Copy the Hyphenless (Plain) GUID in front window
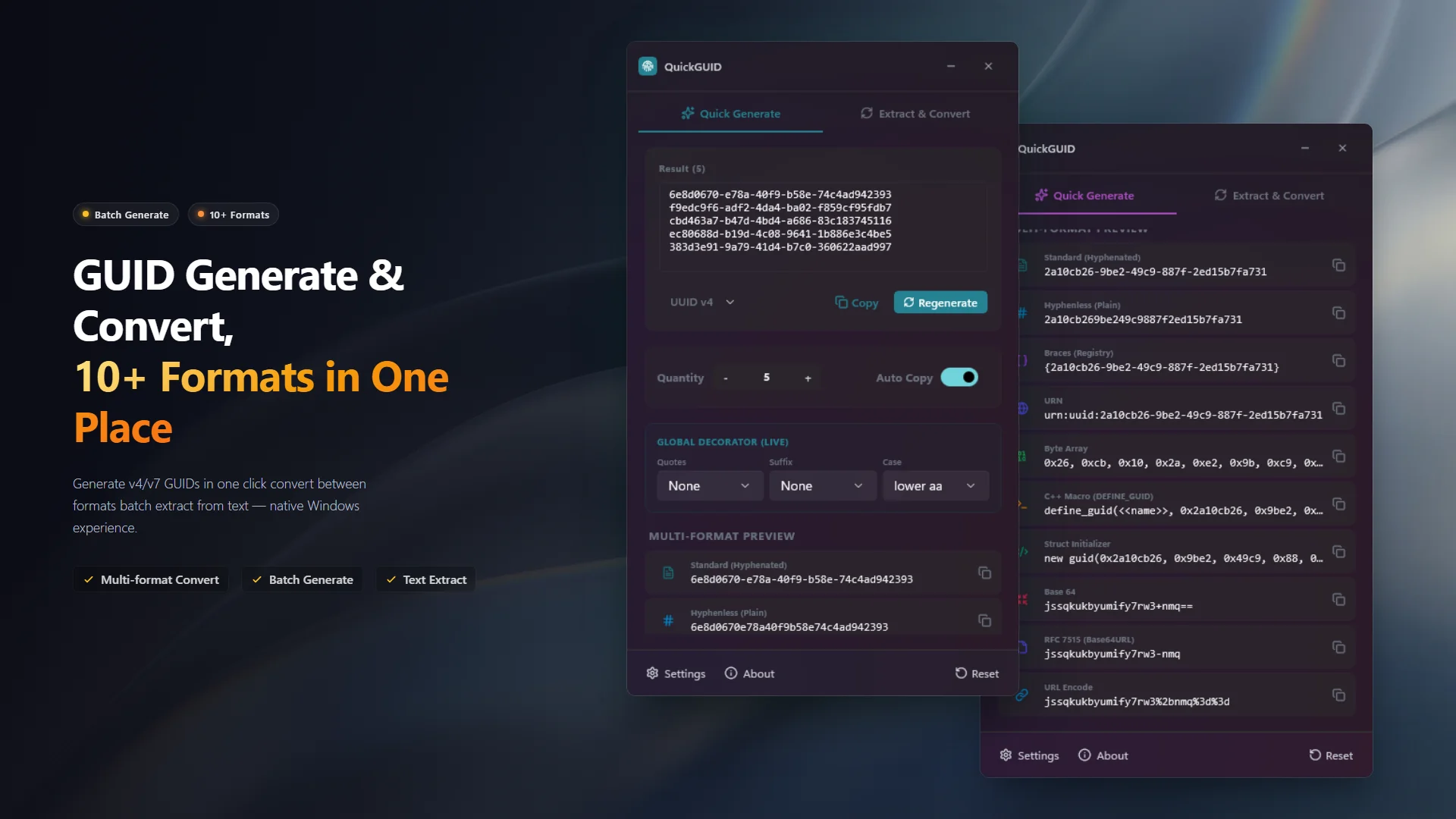1456x819 pixels. 984,620
